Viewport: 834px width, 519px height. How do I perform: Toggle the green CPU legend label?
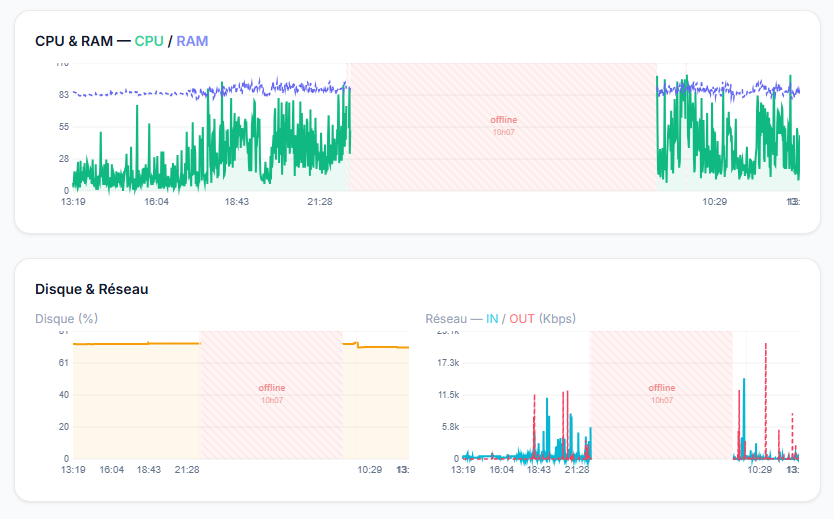149,41
